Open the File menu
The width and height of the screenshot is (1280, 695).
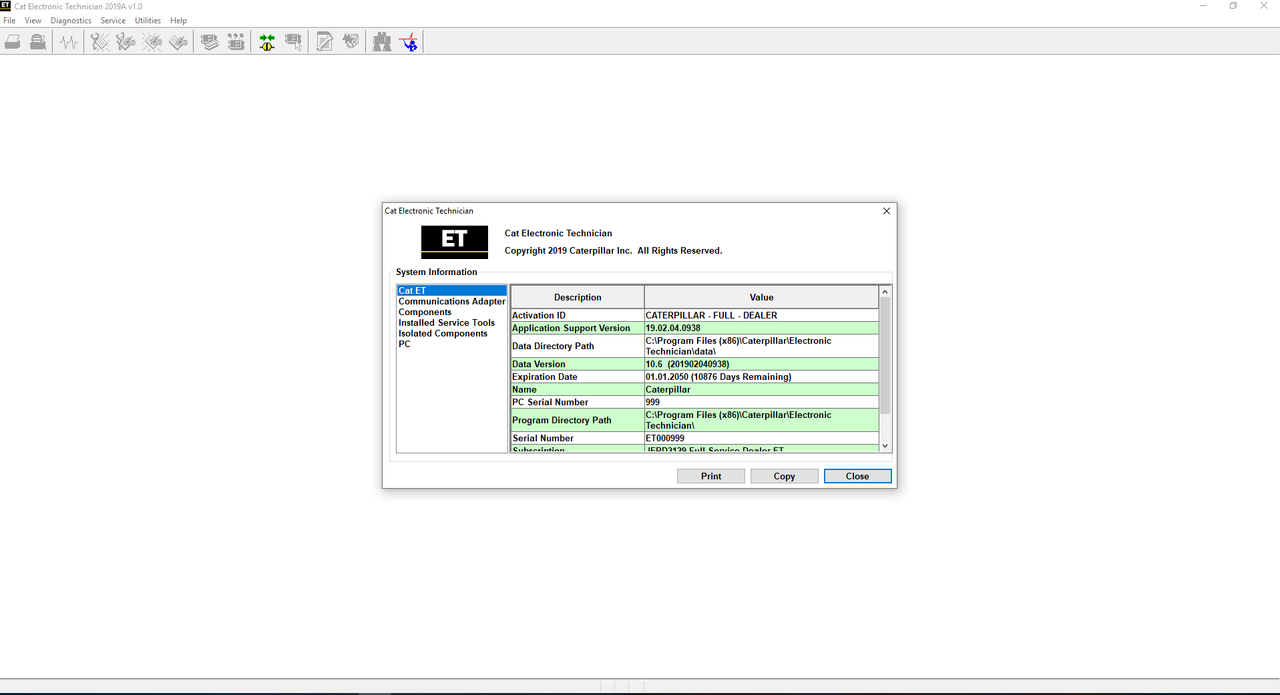(x=9, y=20)
